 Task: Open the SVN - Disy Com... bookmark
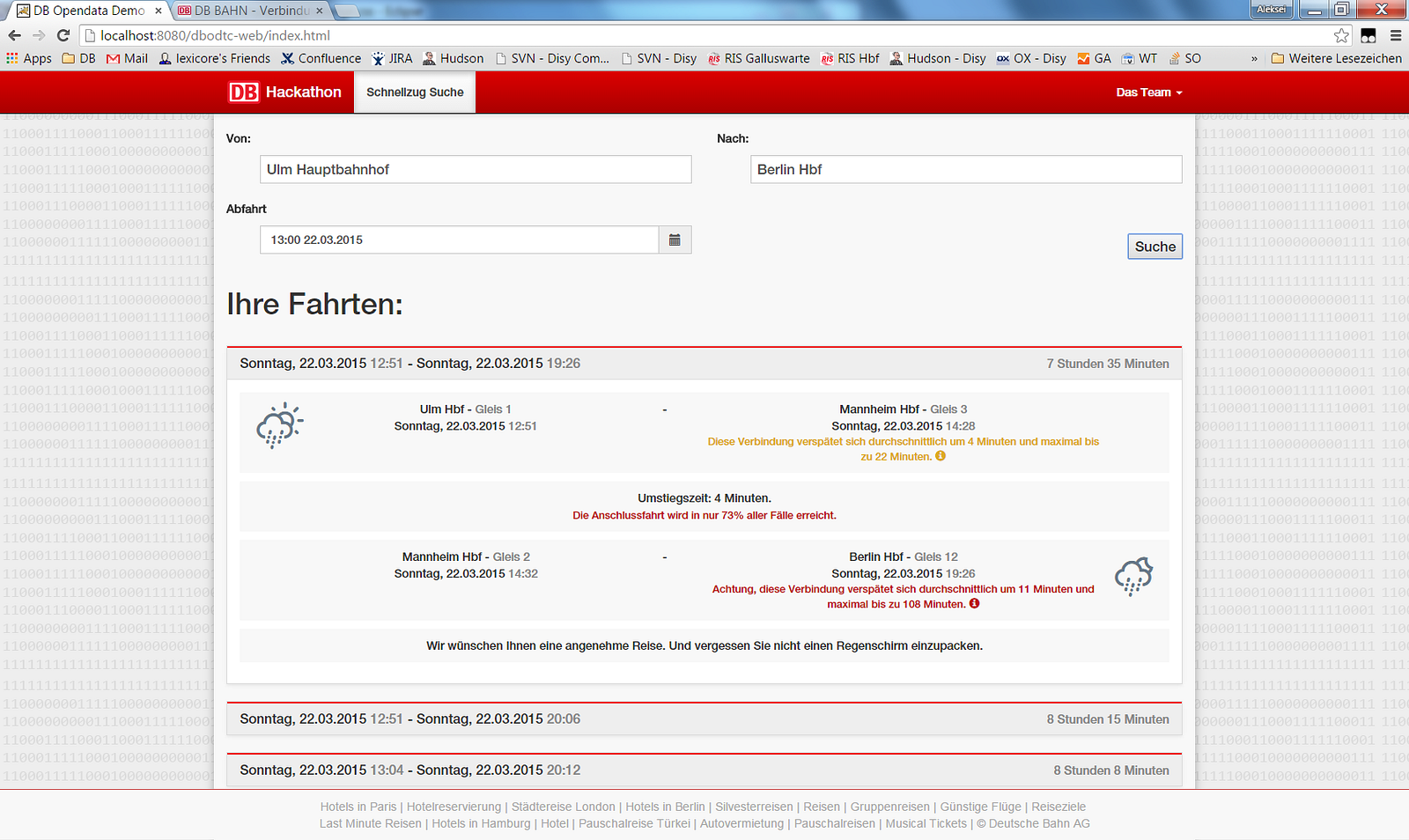pos(552,58)
